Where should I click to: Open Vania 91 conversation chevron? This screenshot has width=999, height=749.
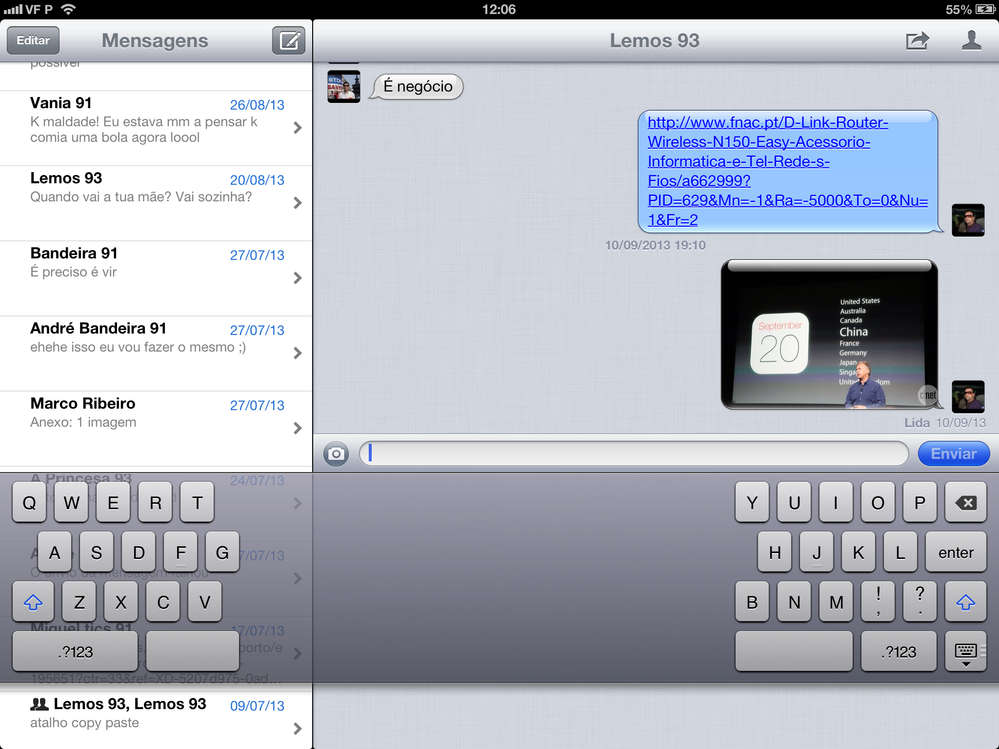(297, 128)
